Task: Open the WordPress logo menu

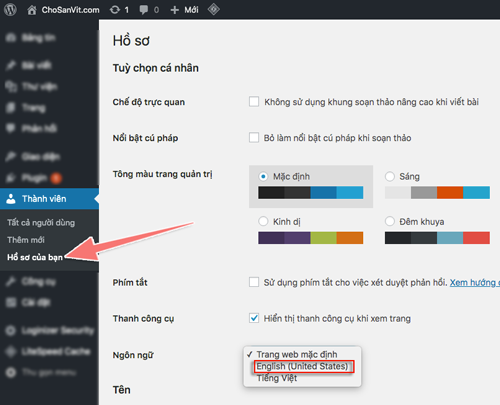Action: click(x=10, y=9)
